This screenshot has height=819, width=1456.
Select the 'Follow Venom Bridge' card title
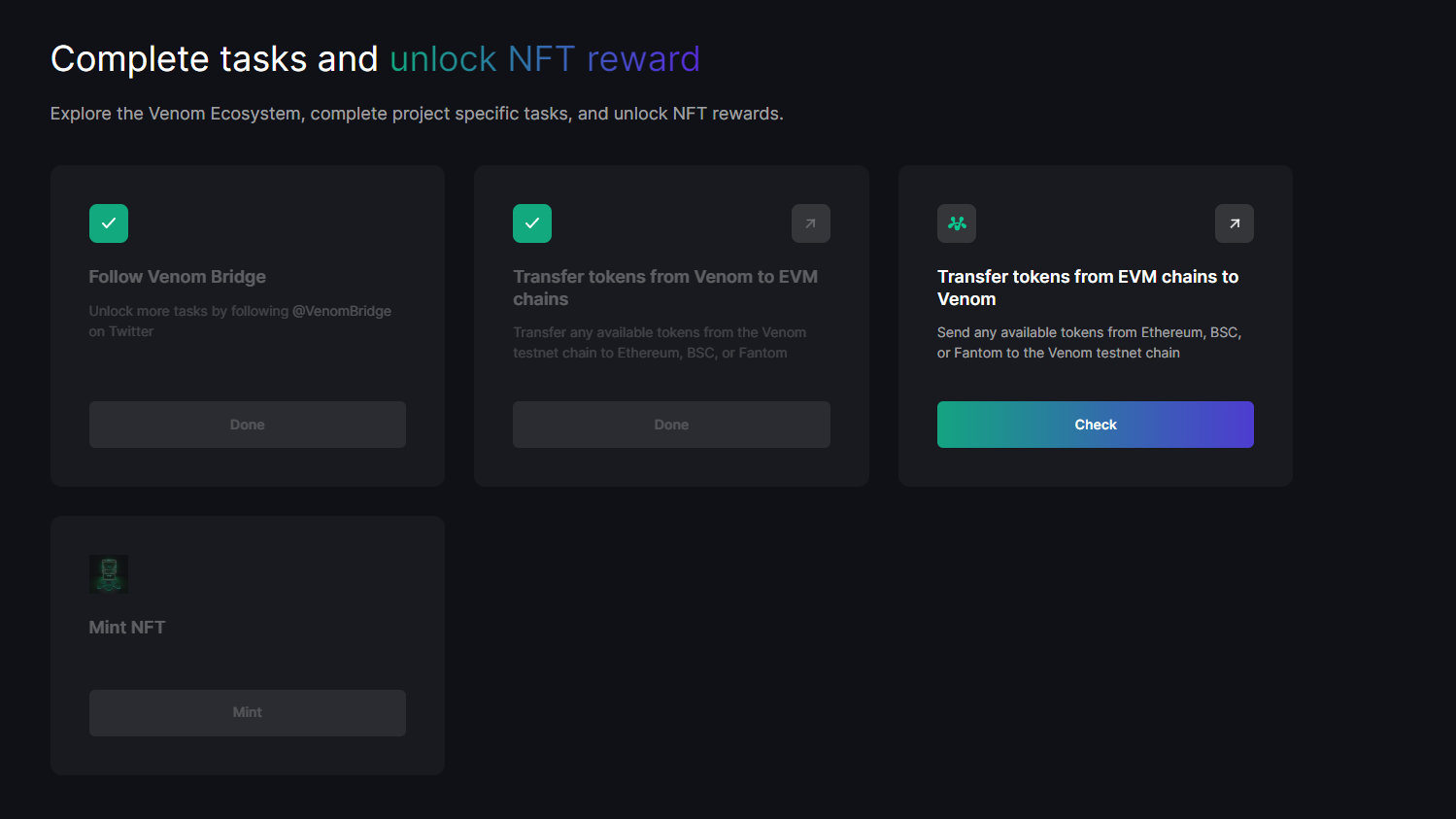coord(178,277)
